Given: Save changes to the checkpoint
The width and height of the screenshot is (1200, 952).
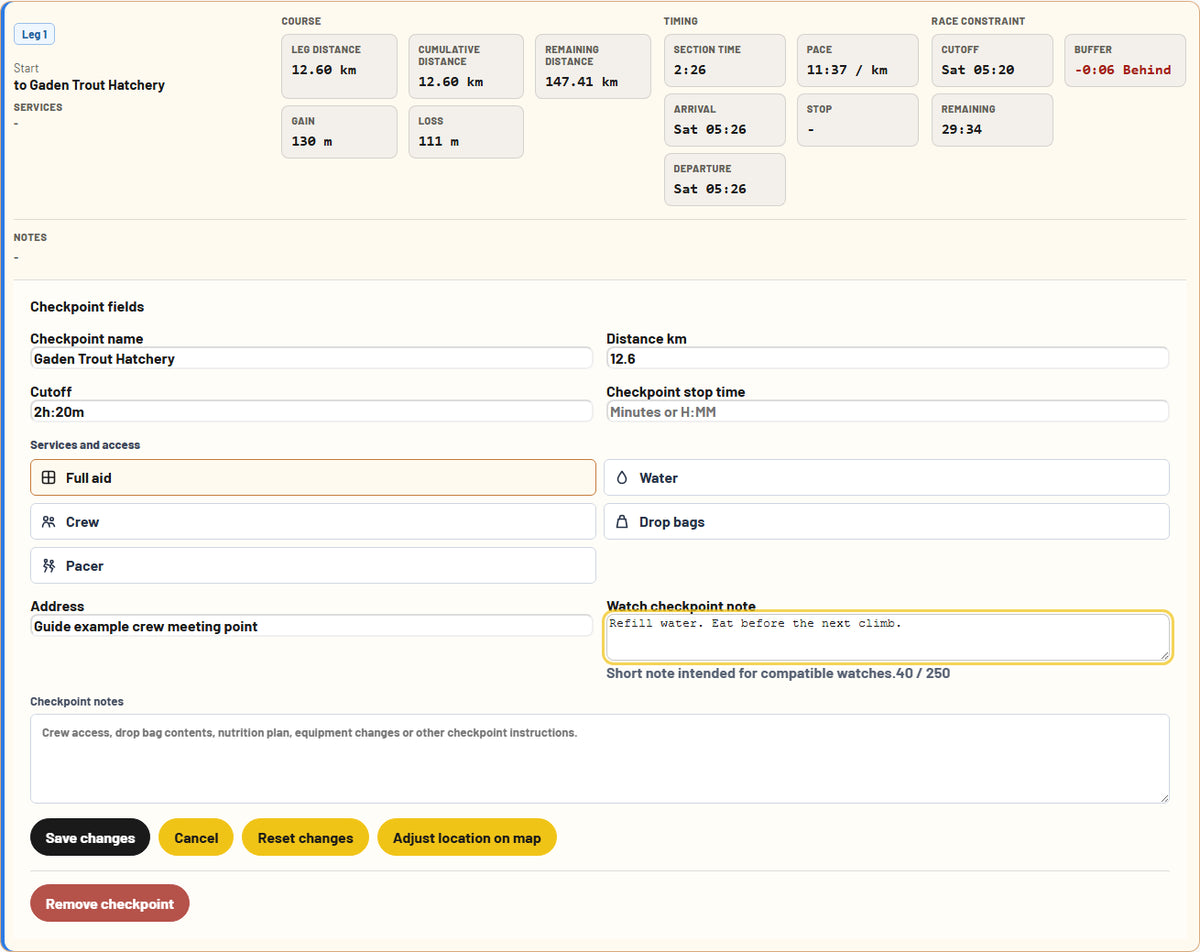Looking at the screenshot, I should (x=90, y=838).
